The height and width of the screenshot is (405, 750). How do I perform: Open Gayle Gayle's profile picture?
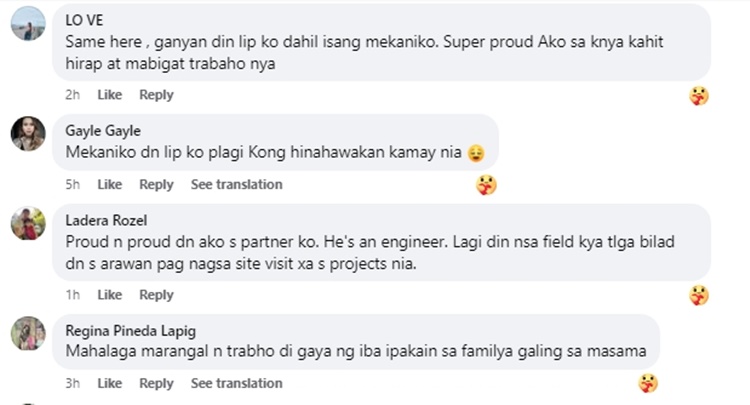(28, 133)
